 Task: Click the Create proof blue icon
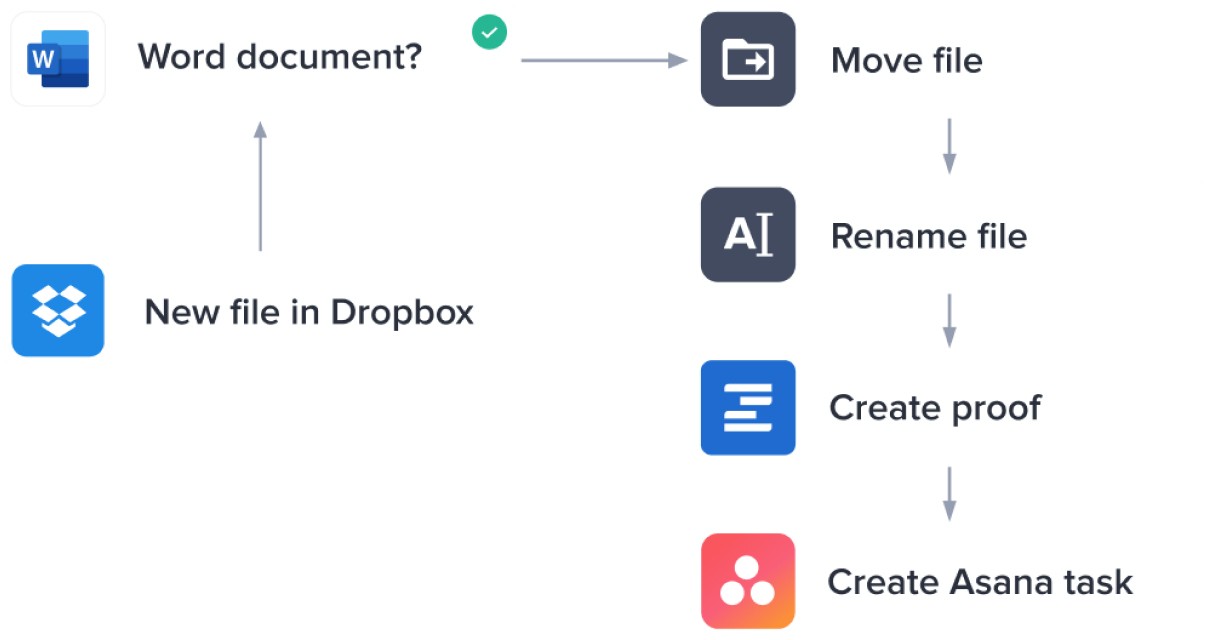pos(748,408)
